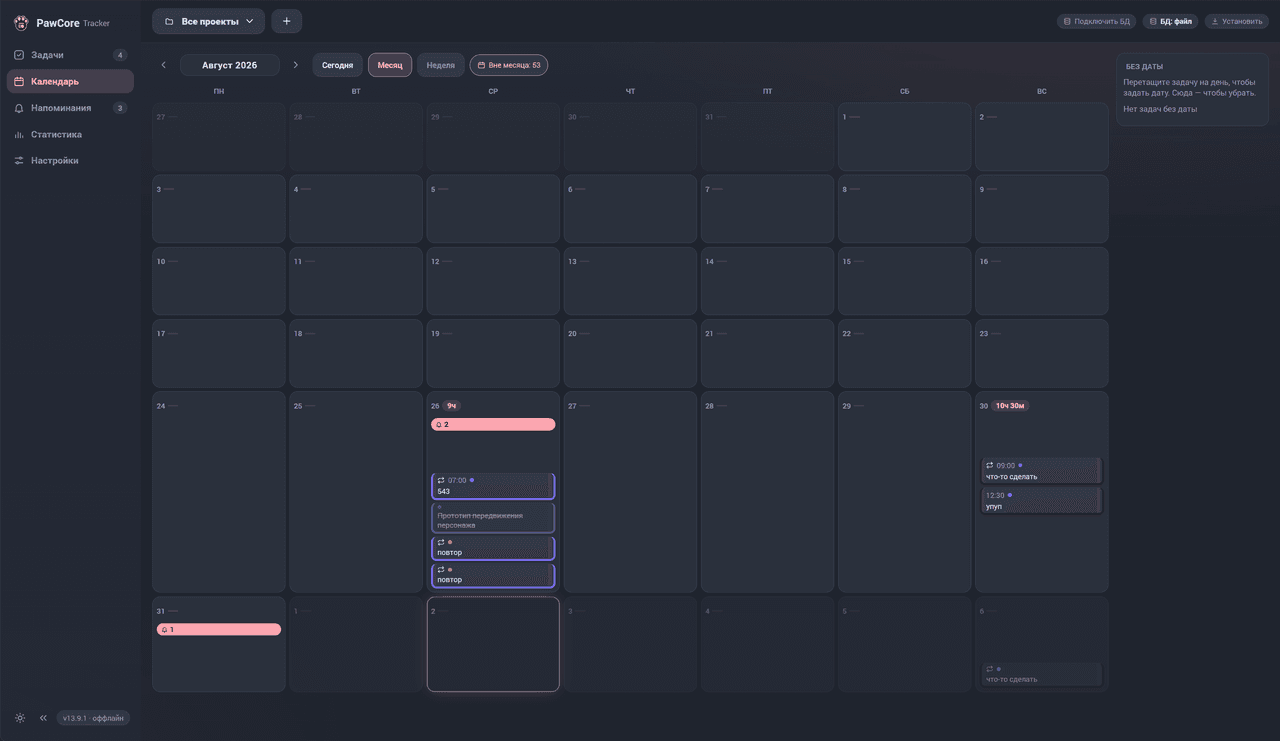Viewport: 1280px width, 741px height.
Task: Open the Настройки label in sidebar
Action: coord(54,161)
